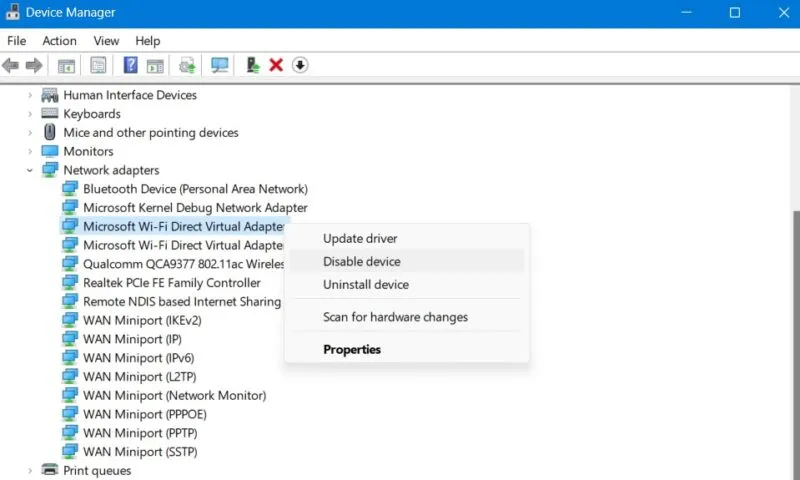This screenshot has width=800, height=480.
Task: Select Update driver in context menu
Action: (359, 239)
